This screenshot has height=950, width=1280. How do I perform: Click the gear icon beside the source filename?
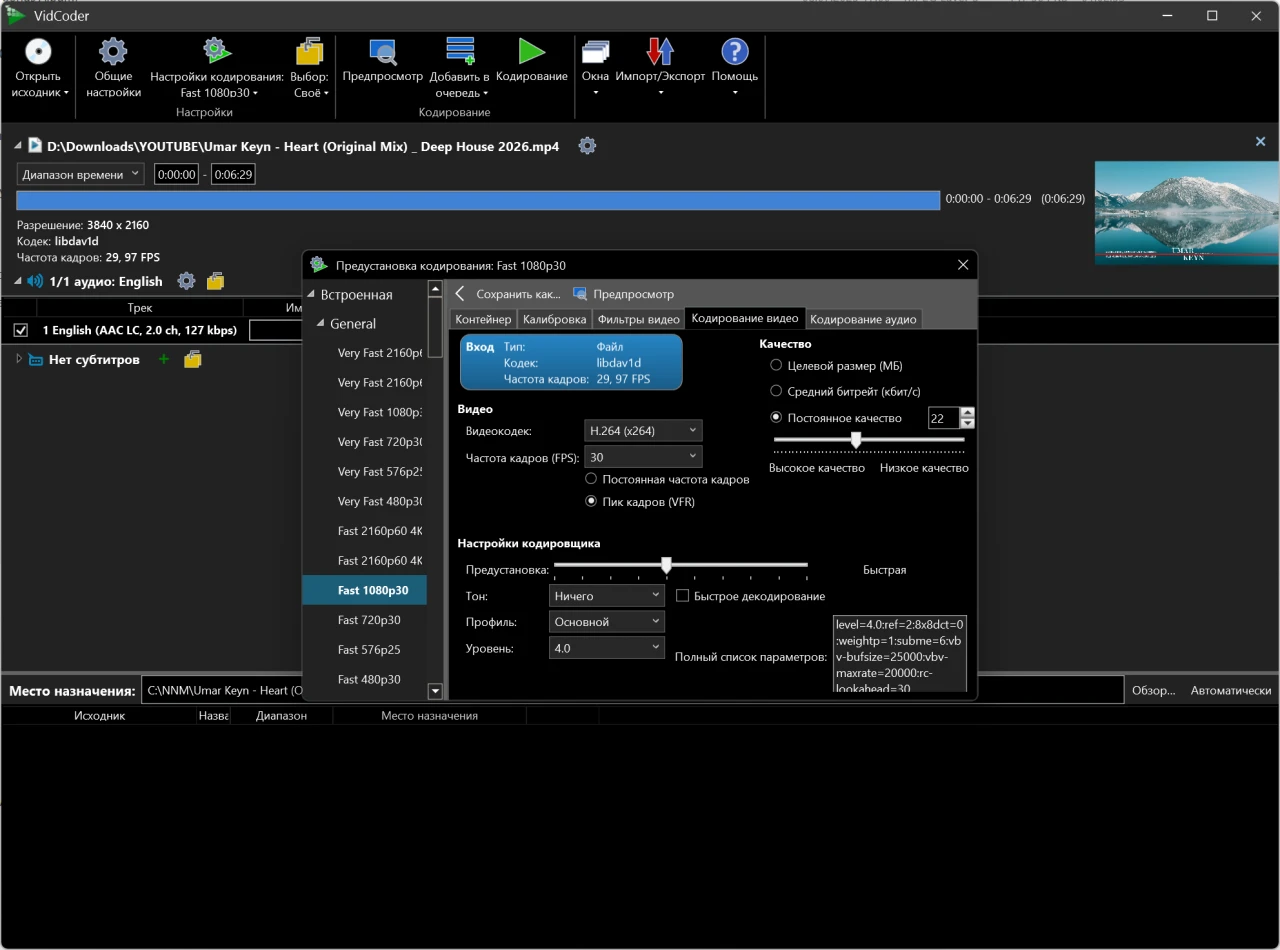click(x=587, y=146)
